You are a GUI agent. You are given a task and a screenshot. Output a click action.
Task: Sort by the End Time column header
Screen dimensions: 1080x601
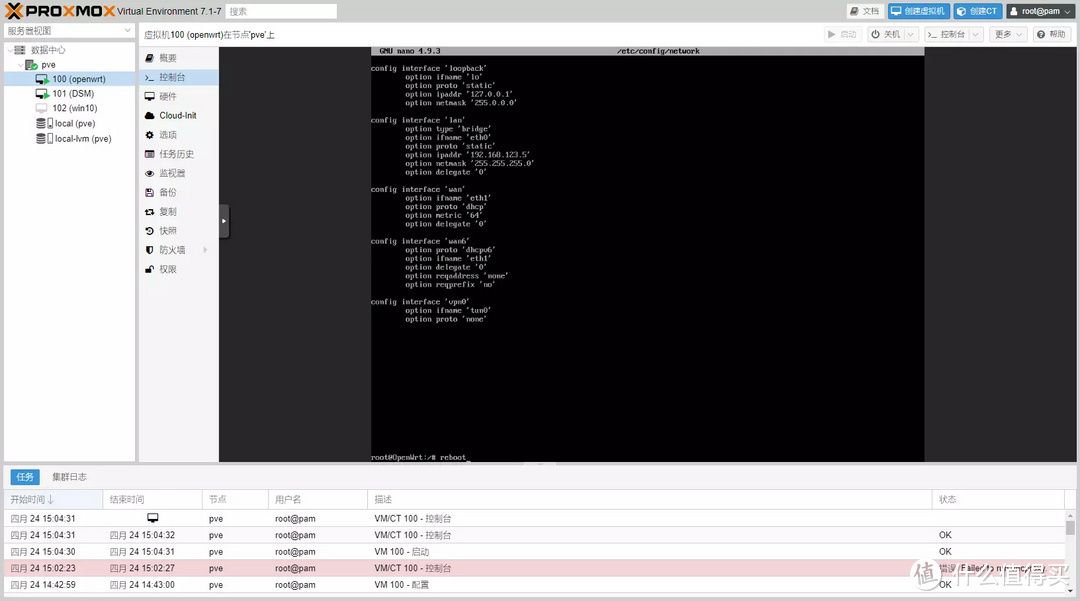(152, 499)
